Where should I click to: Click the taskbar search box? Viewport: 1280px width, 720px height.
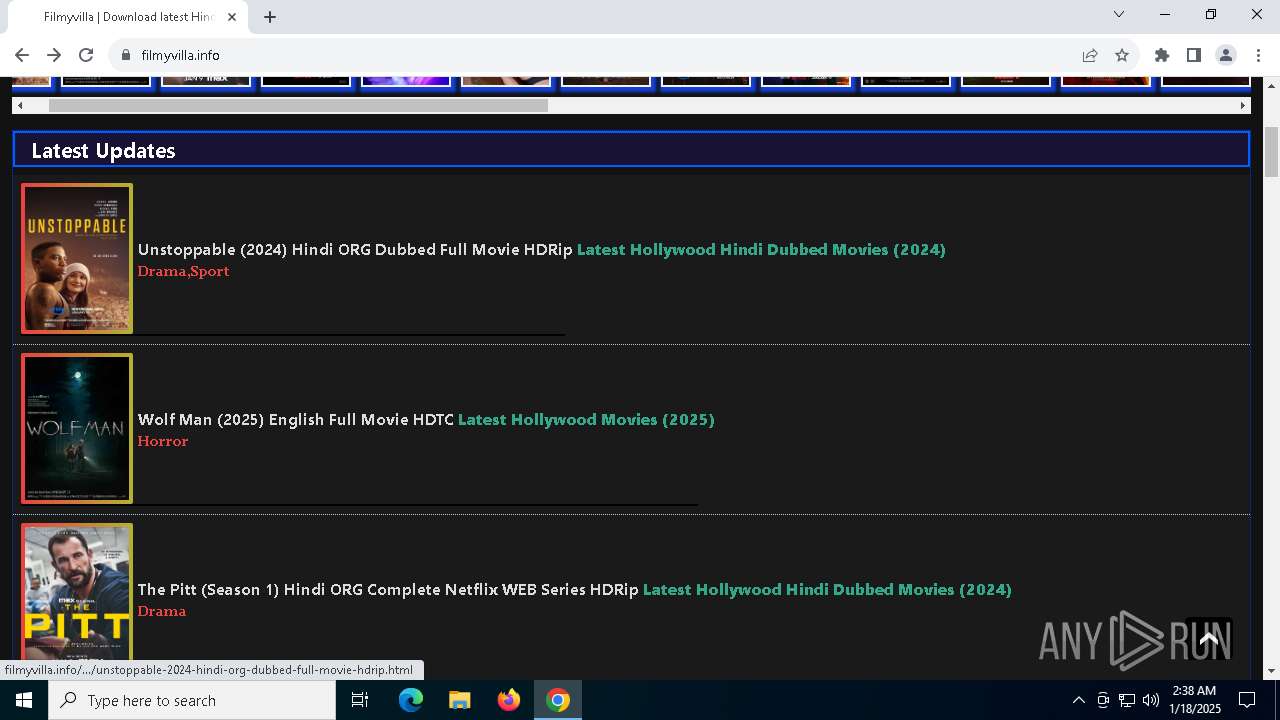(192, 700)
